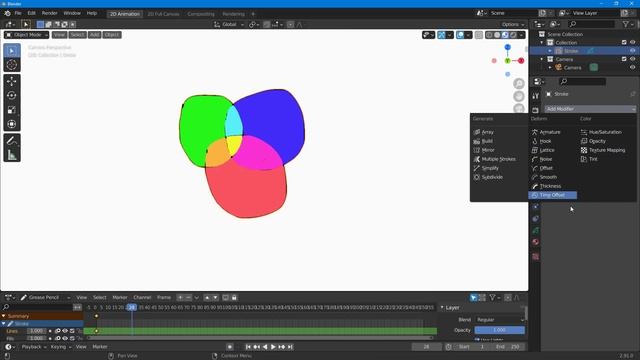
Task: Hide the Collection with its eye icon
Action: coord(632,42)
